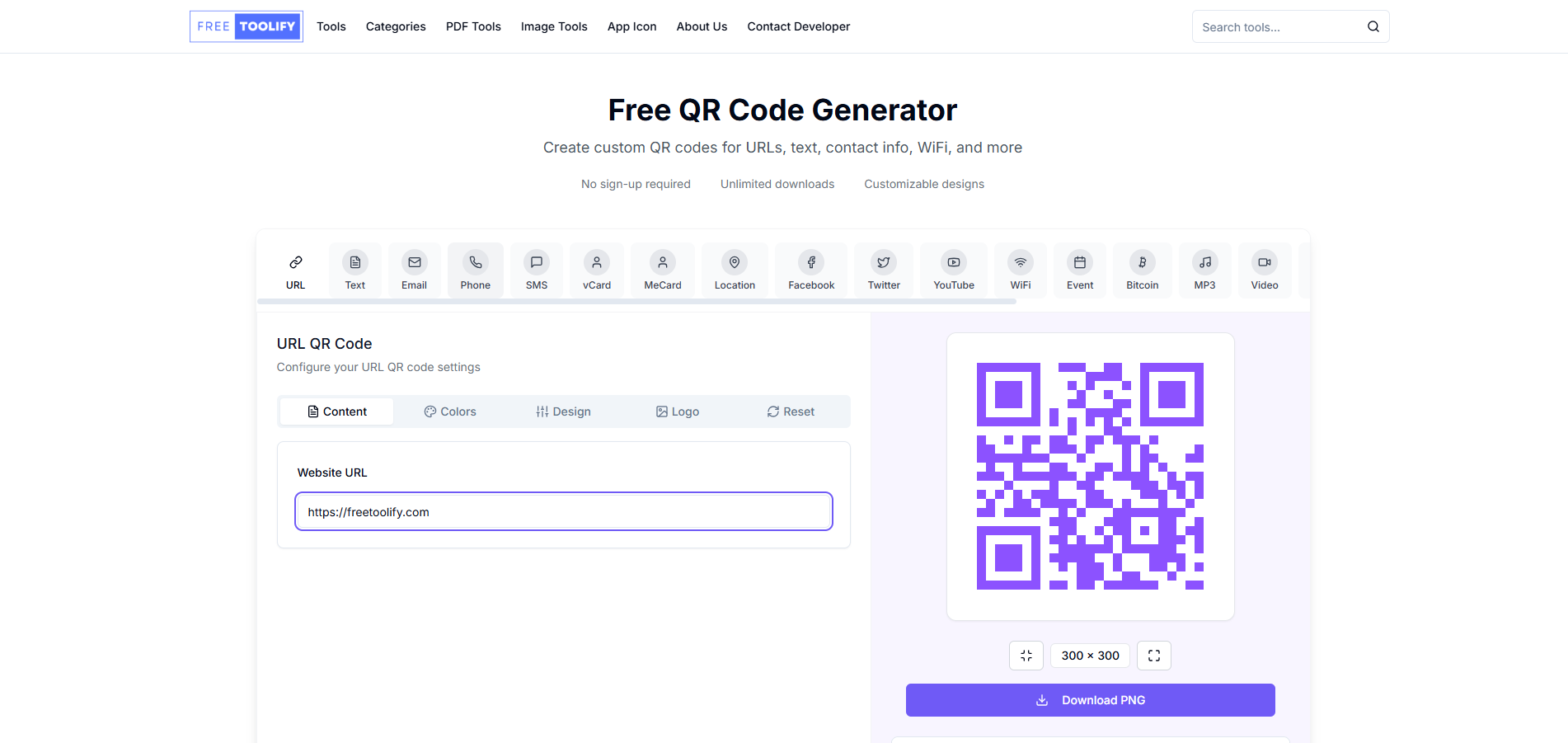This screenshot has height=743, width=1568.
Task: Click inside the Website URL input field
Action: tap(563, 511)
